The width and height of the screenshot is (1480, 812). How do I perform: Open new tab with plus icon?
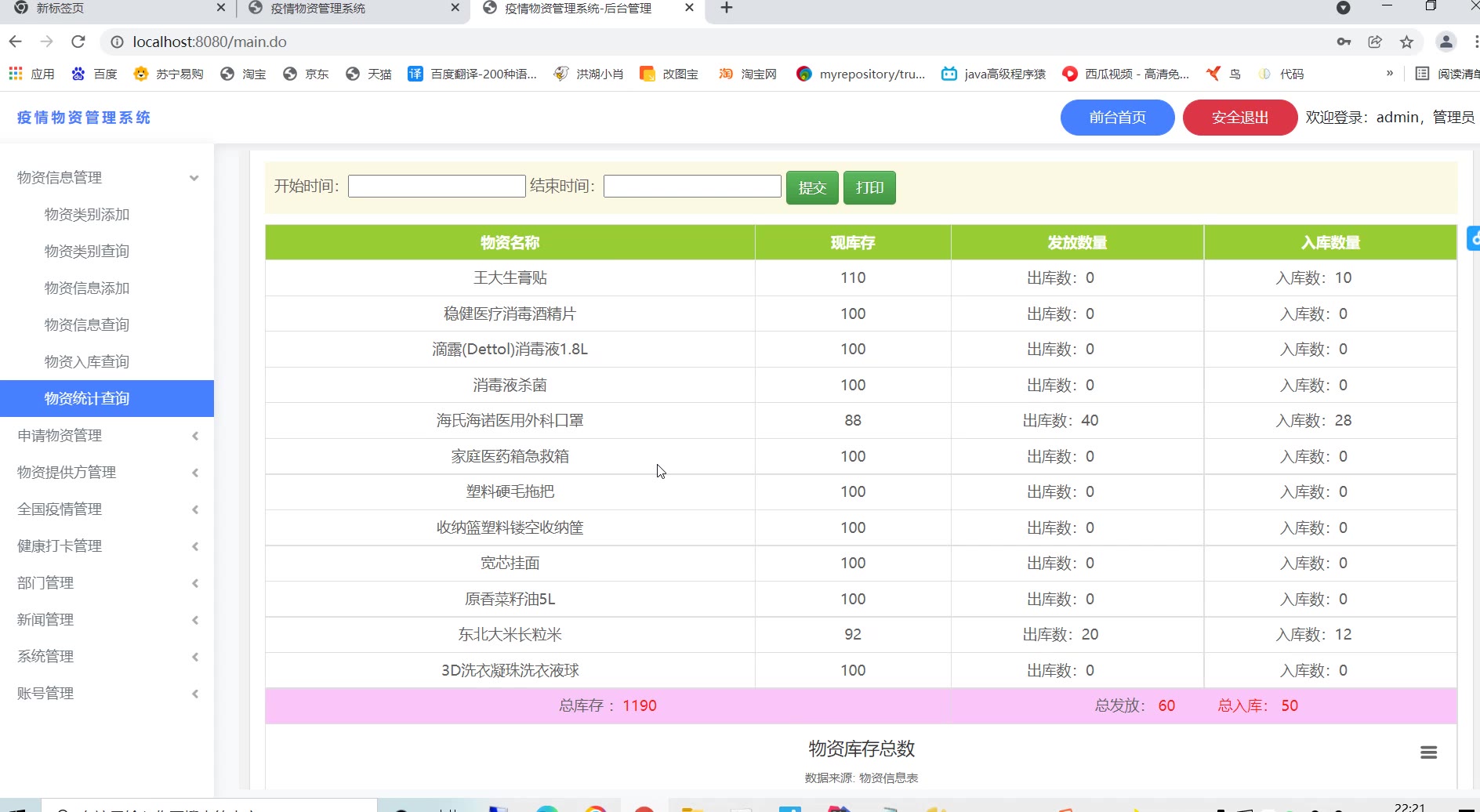(x=727, y=8)
